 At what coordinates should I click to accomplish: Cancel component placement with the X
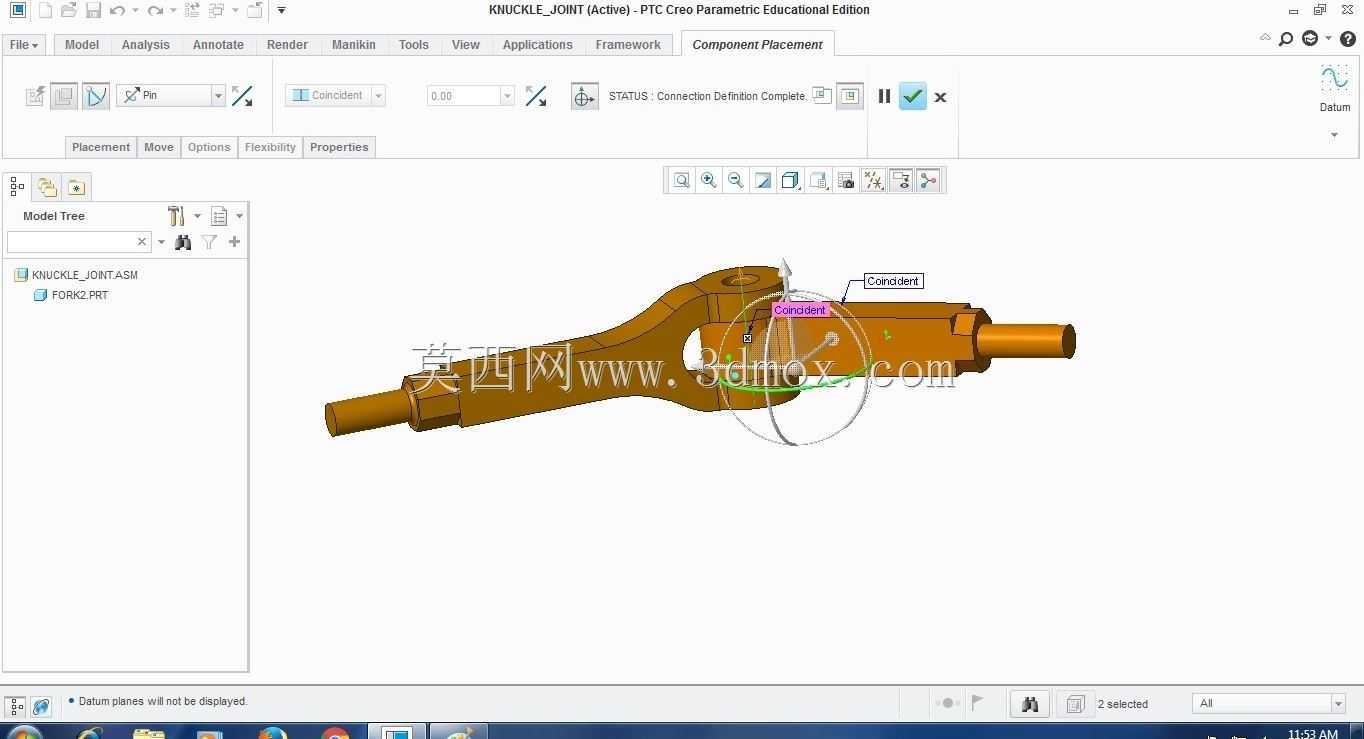[x=940, y=97]
